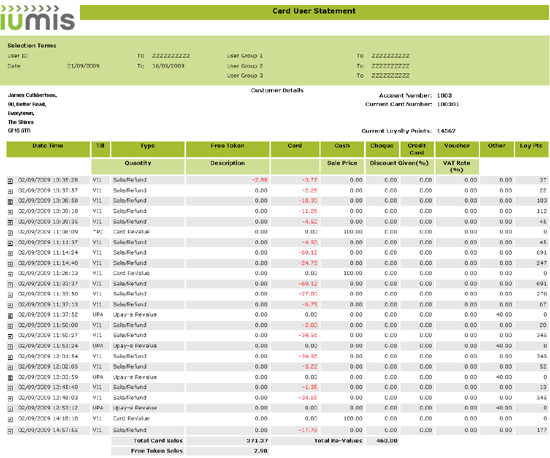The width and height of the screenshot is (550, 458).
Task: Expand the 12:03:59 Upay-e Revalue row
Action: pyautogui.click(x=11, y=378)
